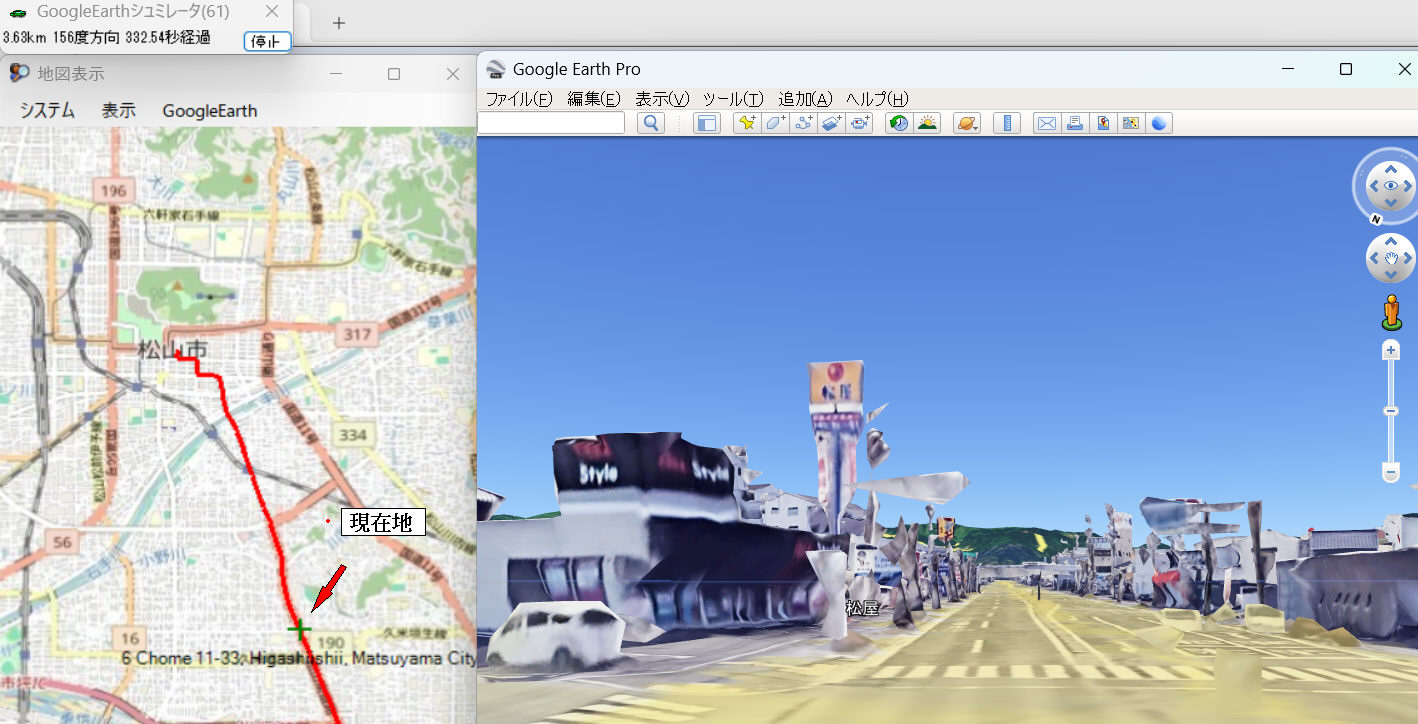Select the add polygon tool
Viewport: 1418px width, 724px height.
tap(775, 123)
